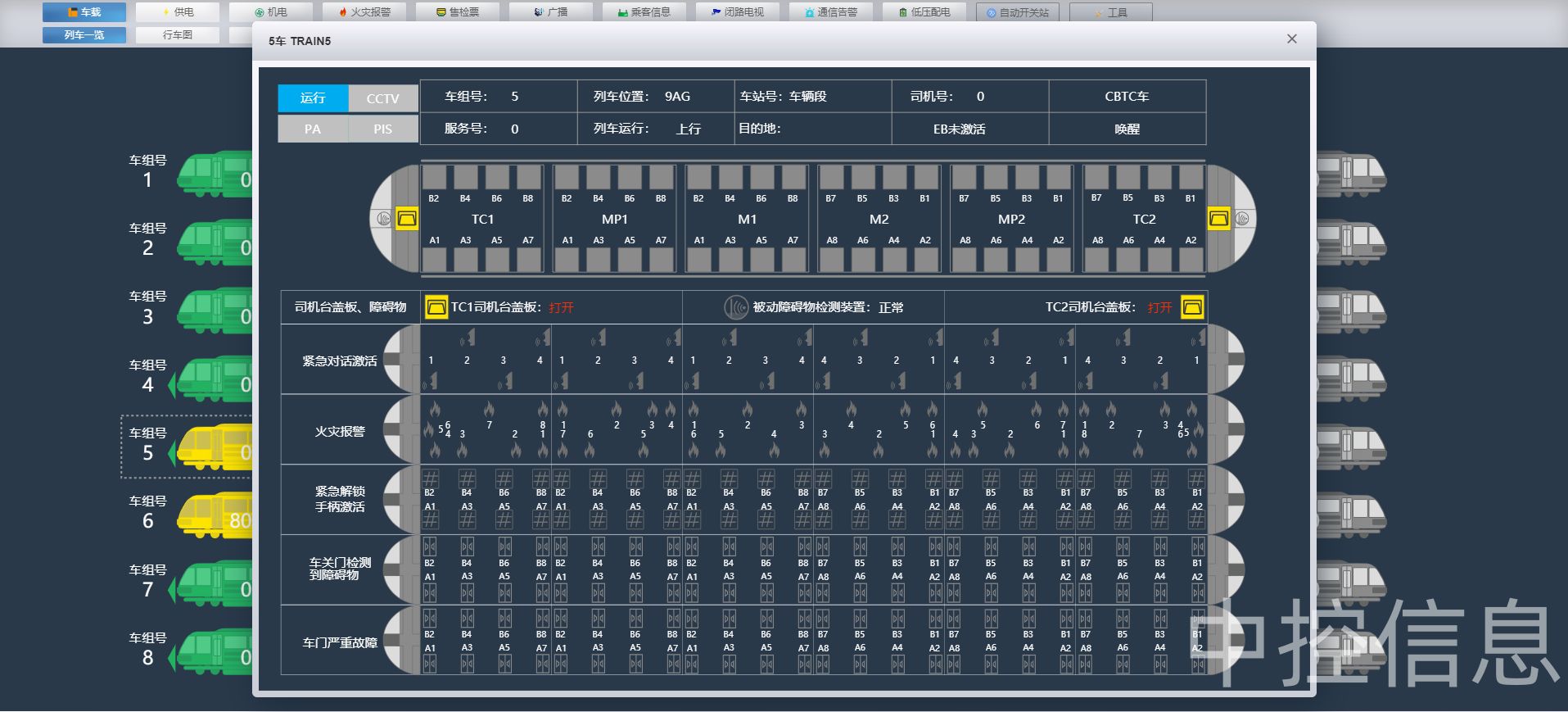This screenshot has height=712, width=1568.
Task: Select green train icon for 车组号 8
Action: point(215,653)
